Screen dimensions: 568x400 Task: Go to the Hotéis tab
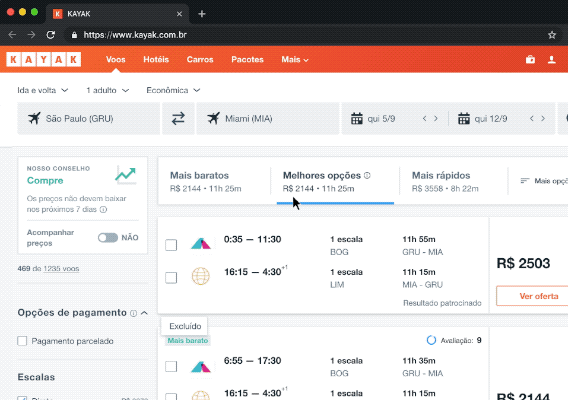(156, 59)
